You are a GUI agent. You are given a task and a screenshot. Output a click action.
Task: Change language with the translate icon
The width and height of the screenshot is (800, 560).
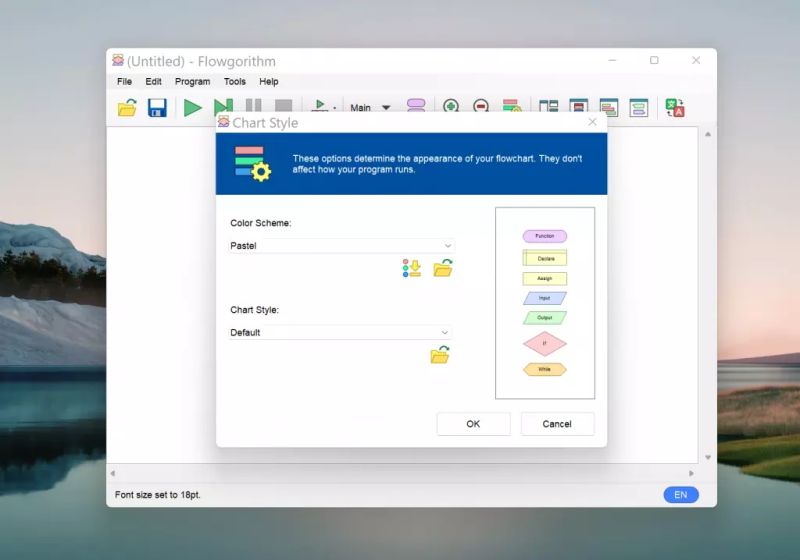pos(675,108)
